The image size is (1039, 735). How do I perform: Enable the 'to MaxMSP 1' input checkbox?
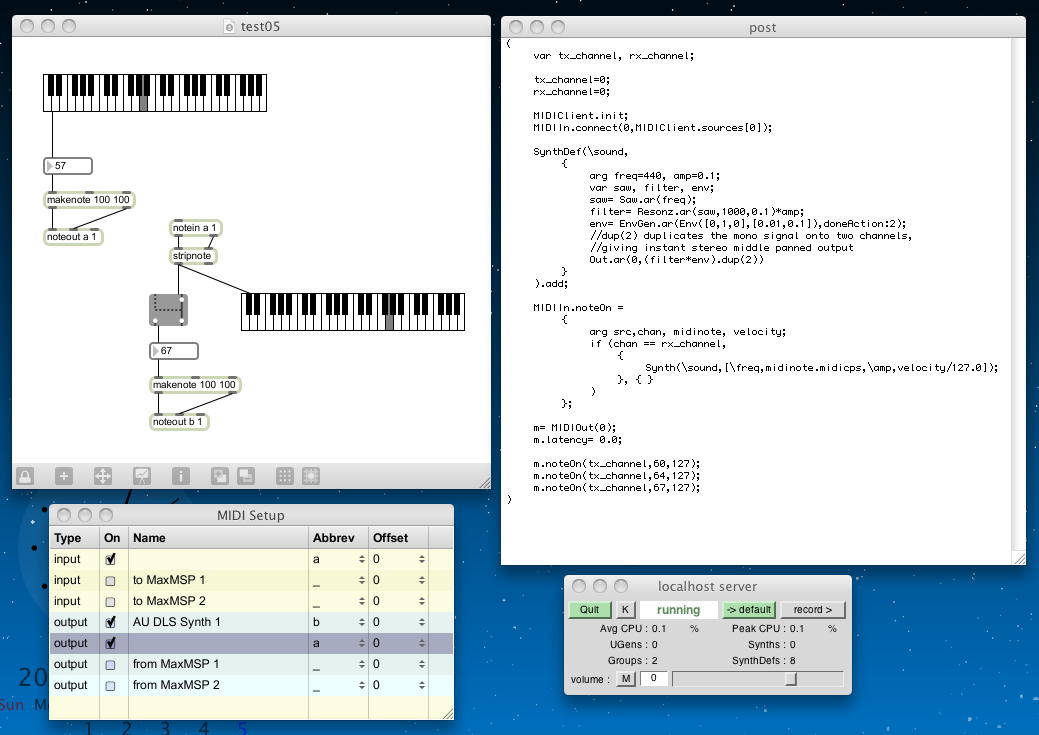point(111,581)
